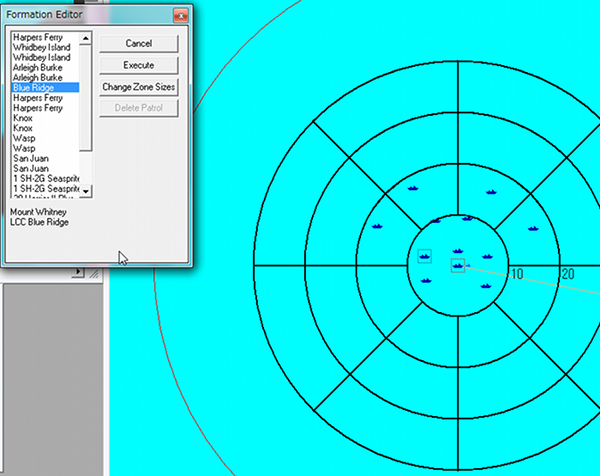Select Wasp entry directly above San Juan
This screenshot has height=476, width=600.
click(45, 148)
